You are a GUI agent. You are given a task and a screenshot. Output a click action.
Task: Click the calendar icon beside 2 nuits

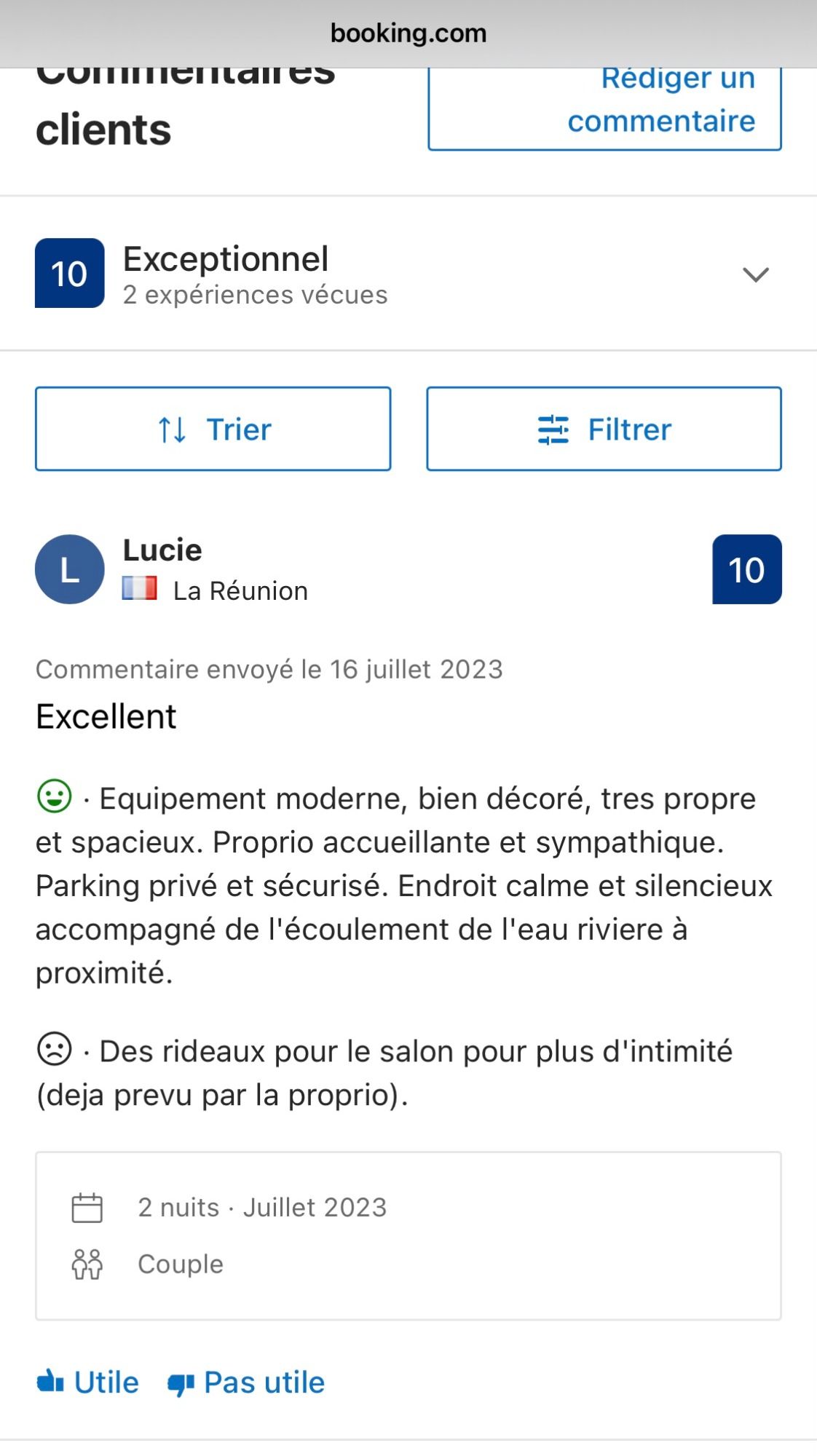[x=87, y=1208]
